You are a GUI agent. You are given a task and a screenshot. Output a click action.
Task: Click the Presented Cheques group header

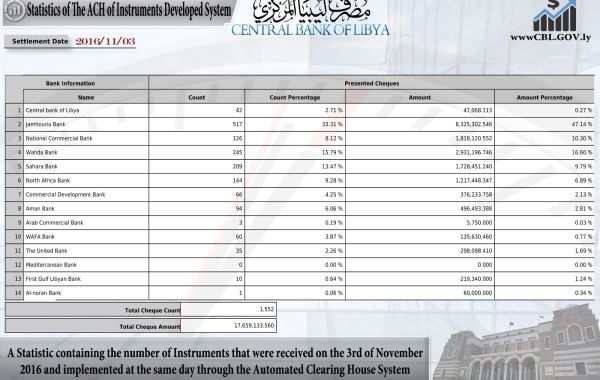point(372,83)
